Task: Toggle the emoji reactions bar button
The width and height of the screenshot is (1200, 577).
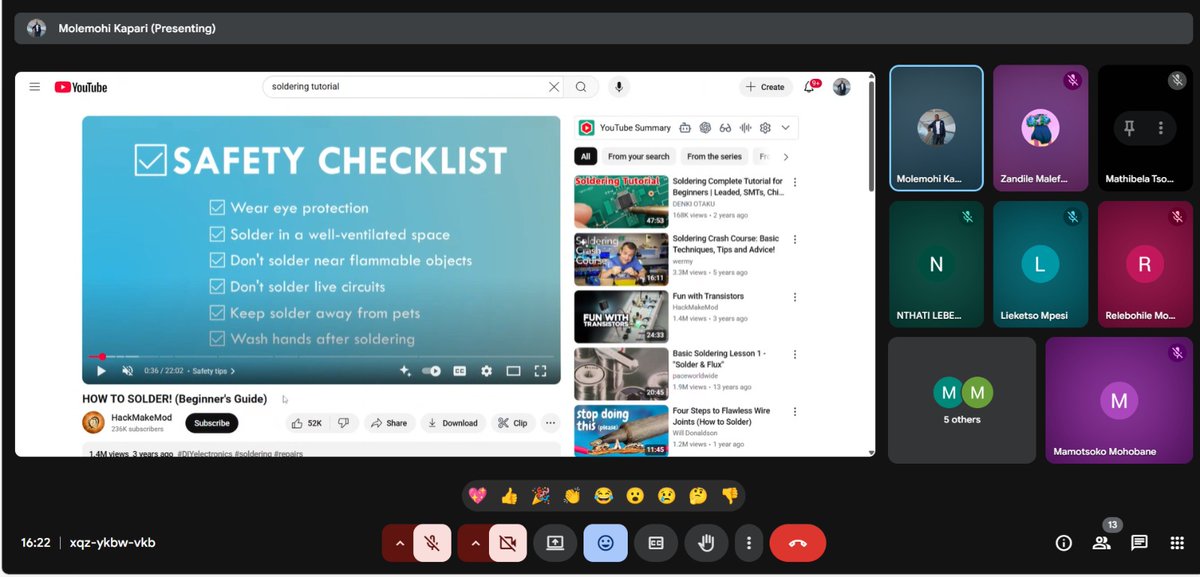Action: point(605,543)
